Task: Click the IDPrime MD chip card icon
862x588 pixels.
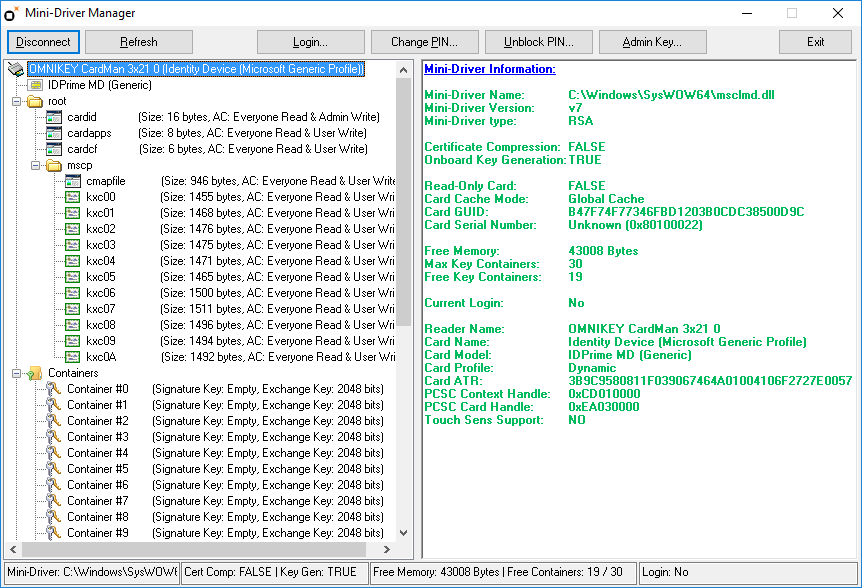Action: pyautogui.click(x=36, y=85)
